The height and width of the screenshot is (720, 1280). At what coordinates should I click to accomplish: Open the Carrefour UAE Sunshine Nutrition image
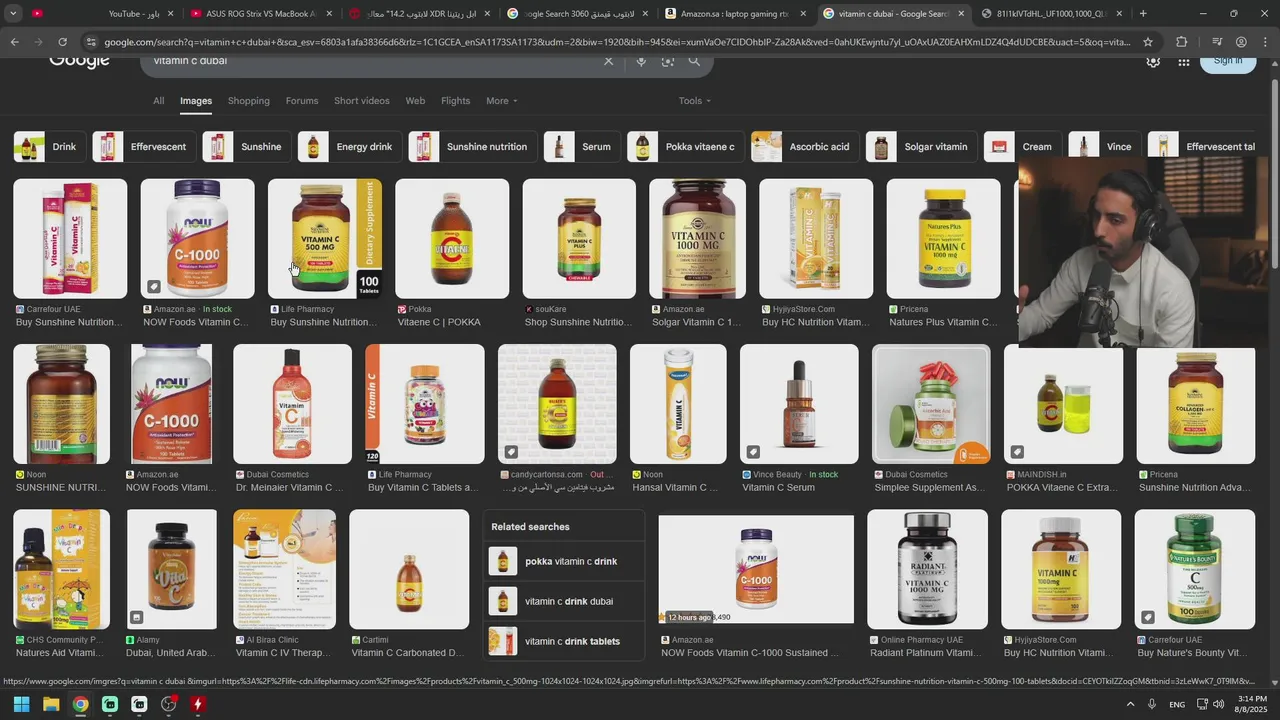click(70, 239)
